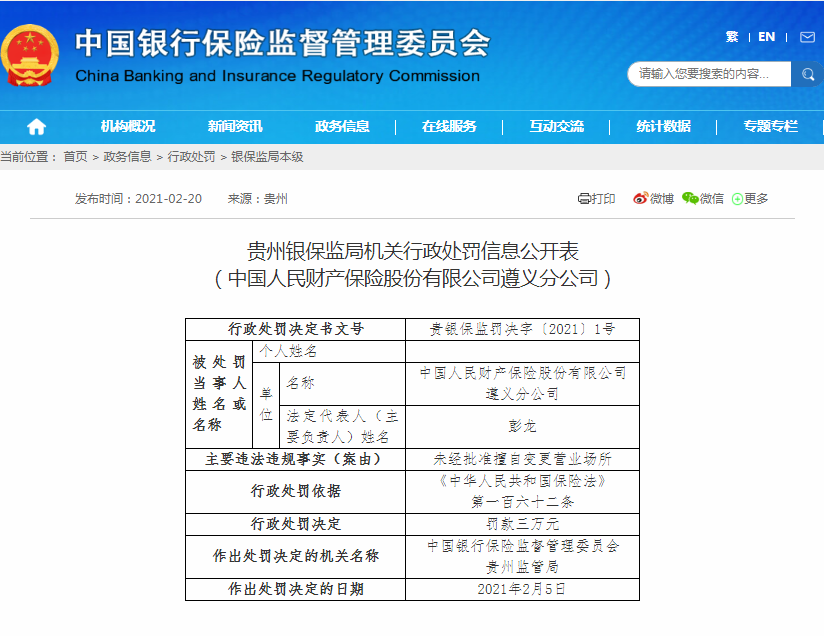Click the 微博 share label

(662, 199)
